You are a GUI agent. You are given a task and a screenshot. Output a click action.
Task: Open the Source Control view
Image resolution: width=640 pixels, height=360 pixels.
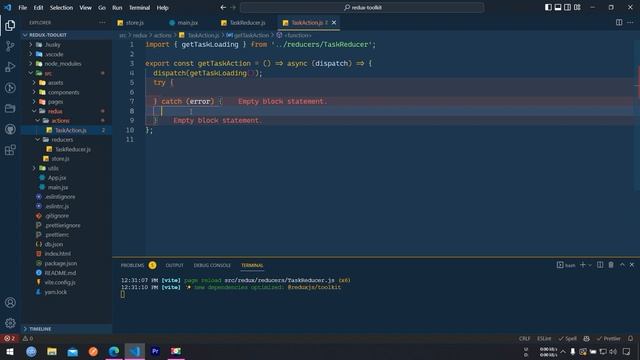pyautogui.click(x=10, y=46)
